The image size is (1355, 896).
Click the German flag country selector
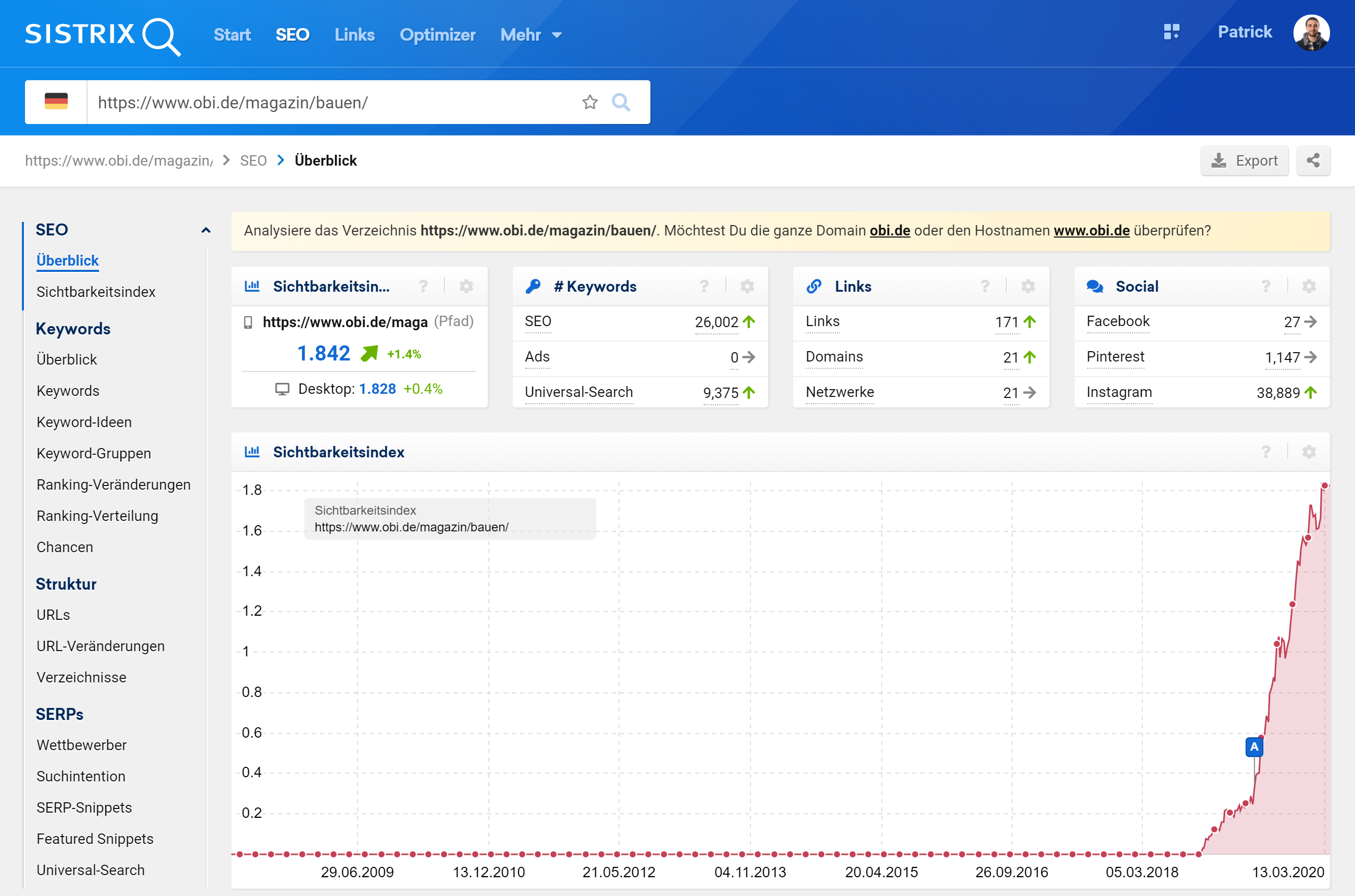(x=56, y=102)
